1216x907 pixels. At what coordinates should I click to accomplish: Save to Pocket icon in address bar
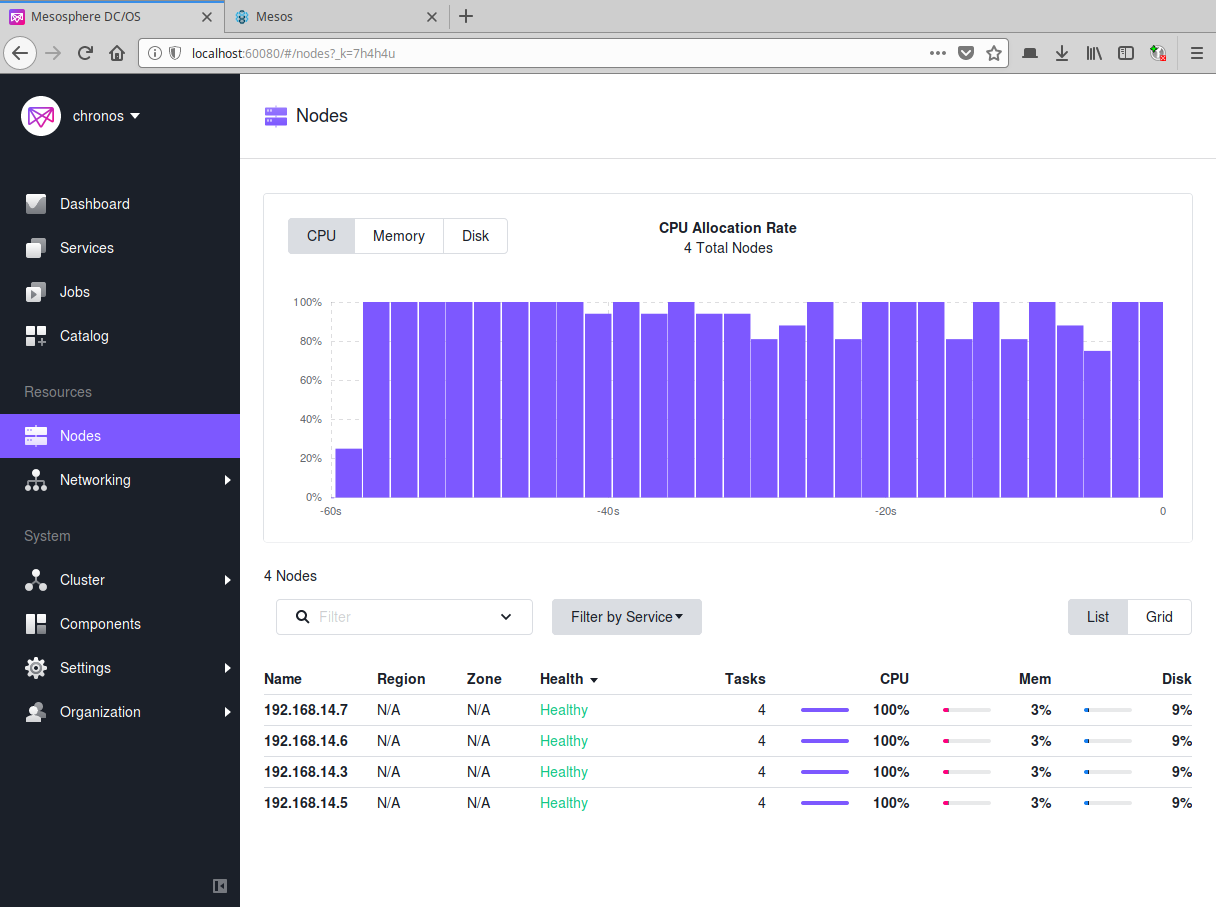[x=966, y=53]
